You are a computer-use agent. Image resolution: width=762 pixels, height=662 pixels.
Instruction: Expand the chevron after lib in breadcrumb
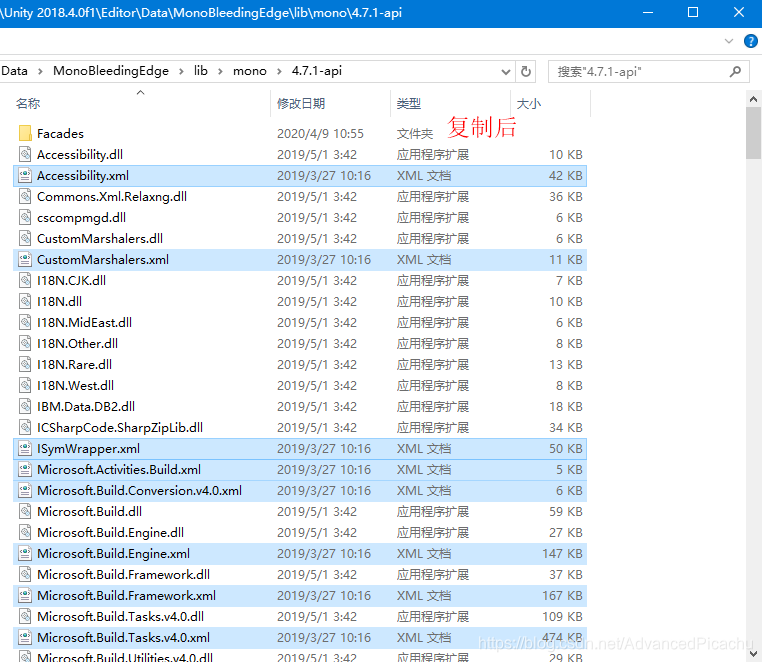(220, 71)
